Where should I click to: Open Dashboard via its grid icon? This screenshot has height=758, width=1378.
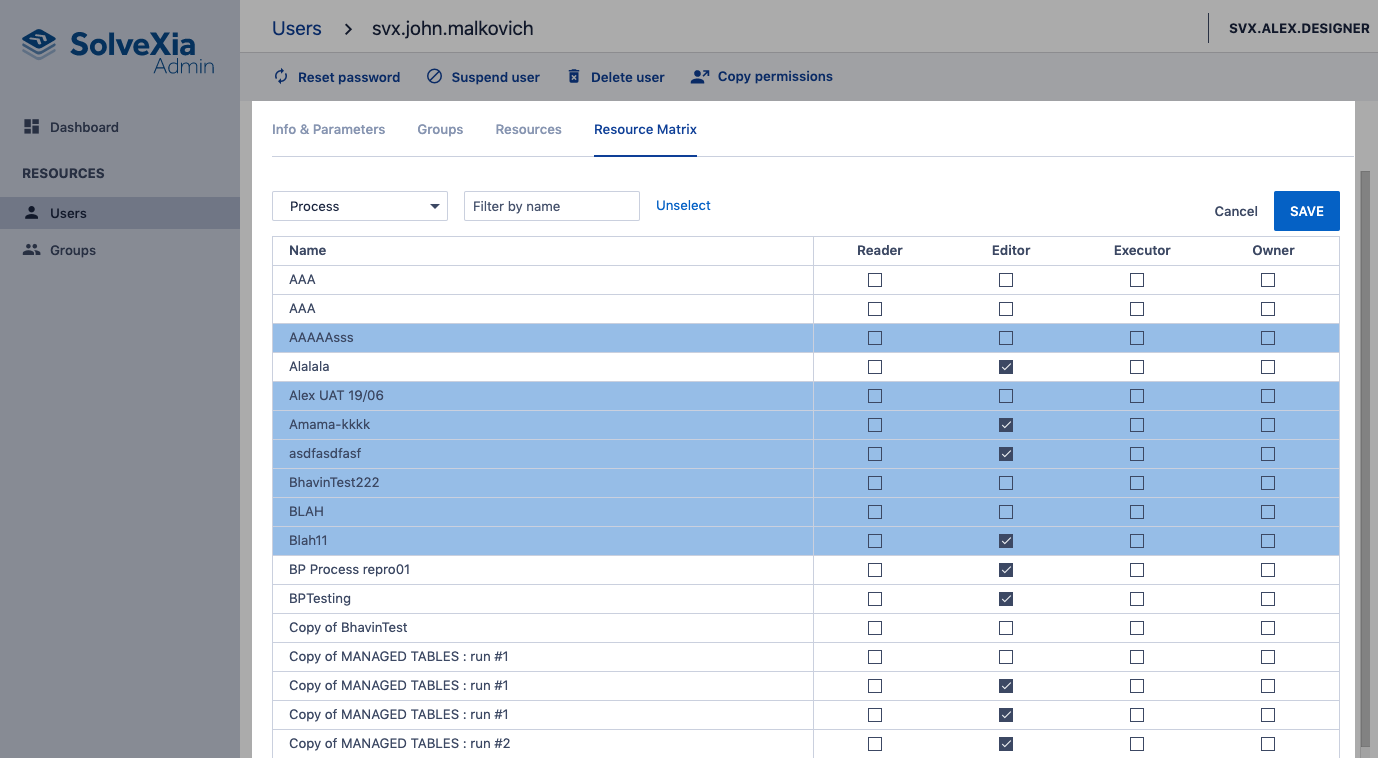[31, 127]
